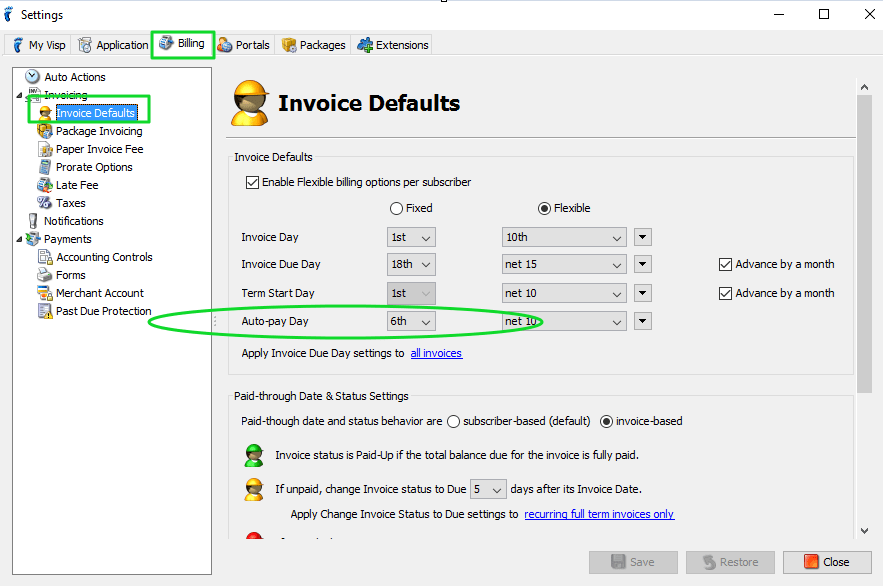Click the Restore button
The width and height of the screenshot is (883, 586).
[x=730, y=562]
